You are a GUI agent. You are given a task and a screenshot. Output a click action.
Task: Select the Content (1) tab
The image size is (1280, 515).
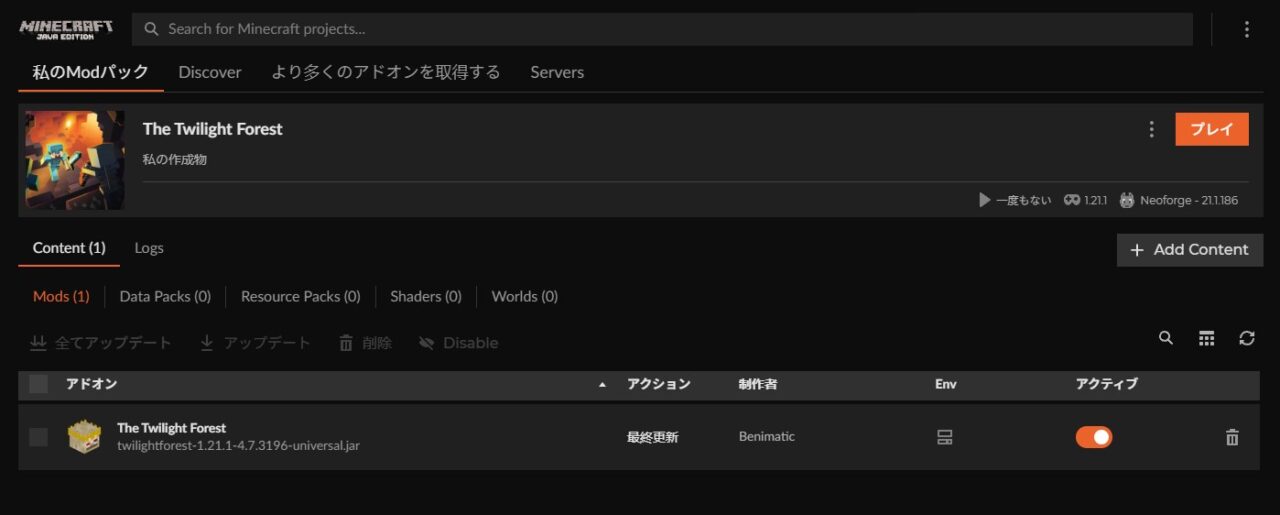coord(69,248)
